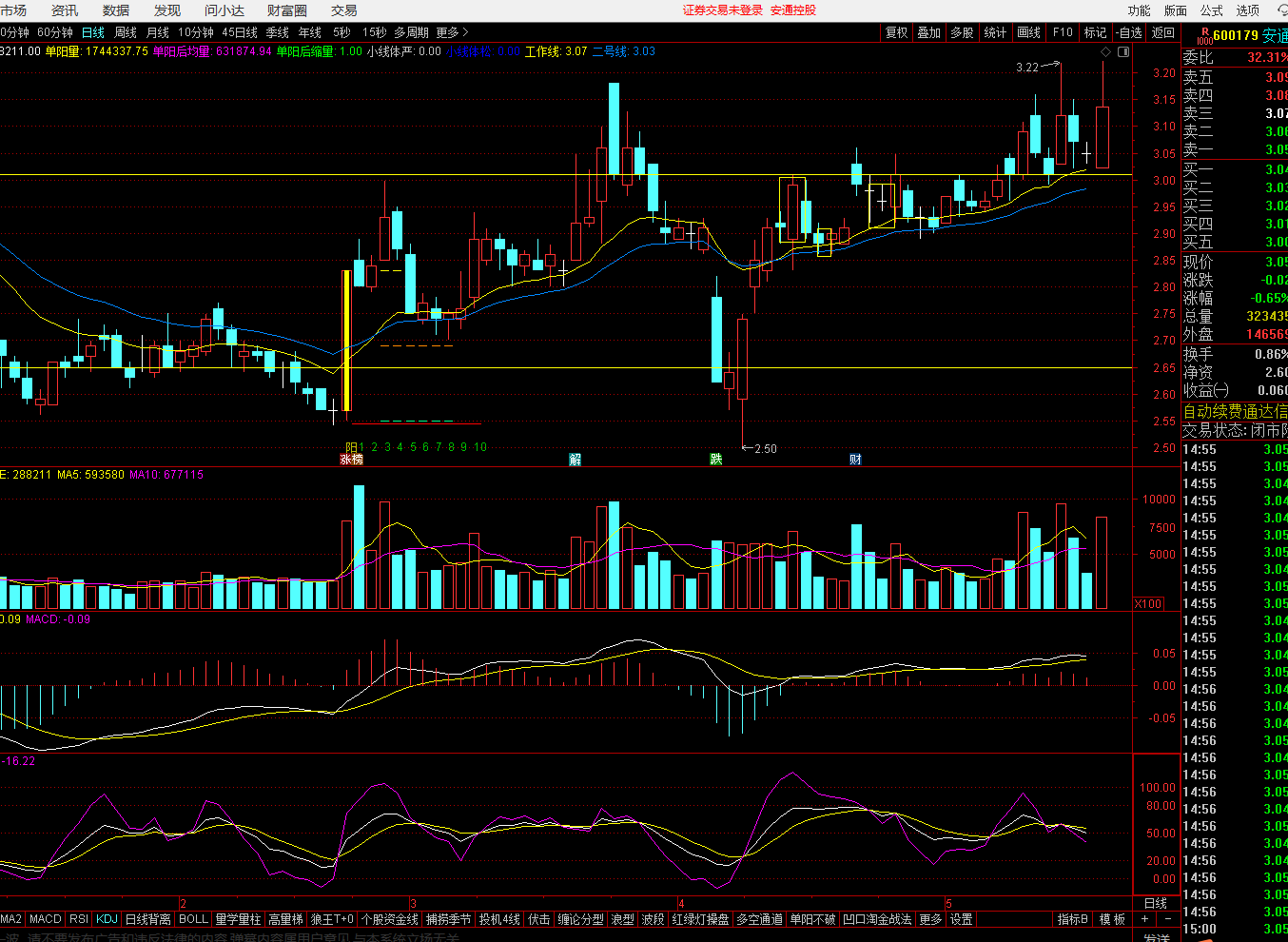Click the 返回 back button
Screen dimensions: 1288x942
pyautogui.click(x=1163, y=32)
